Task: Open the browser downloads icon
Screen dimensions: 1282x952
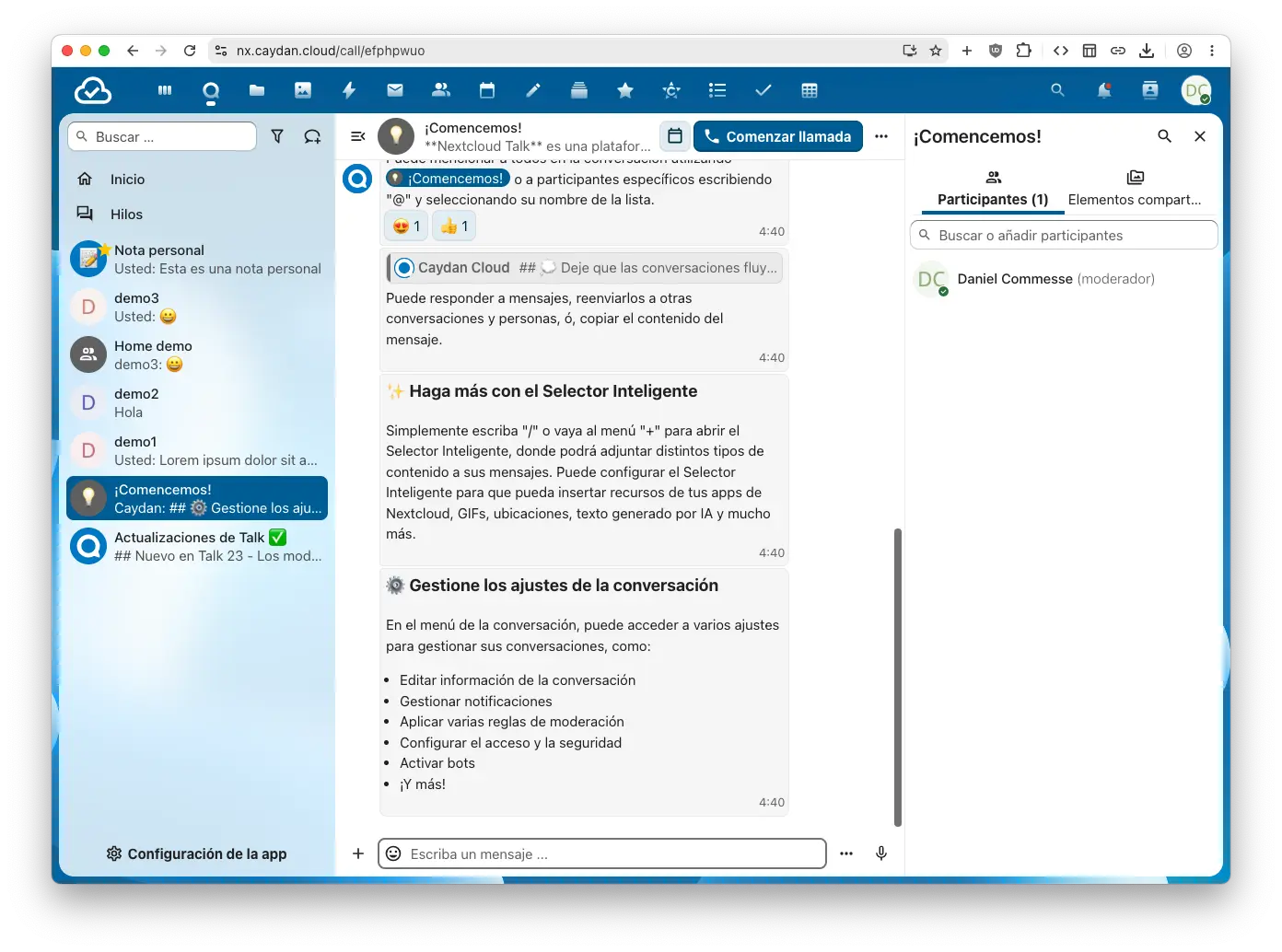Action: pos(1147,51)
